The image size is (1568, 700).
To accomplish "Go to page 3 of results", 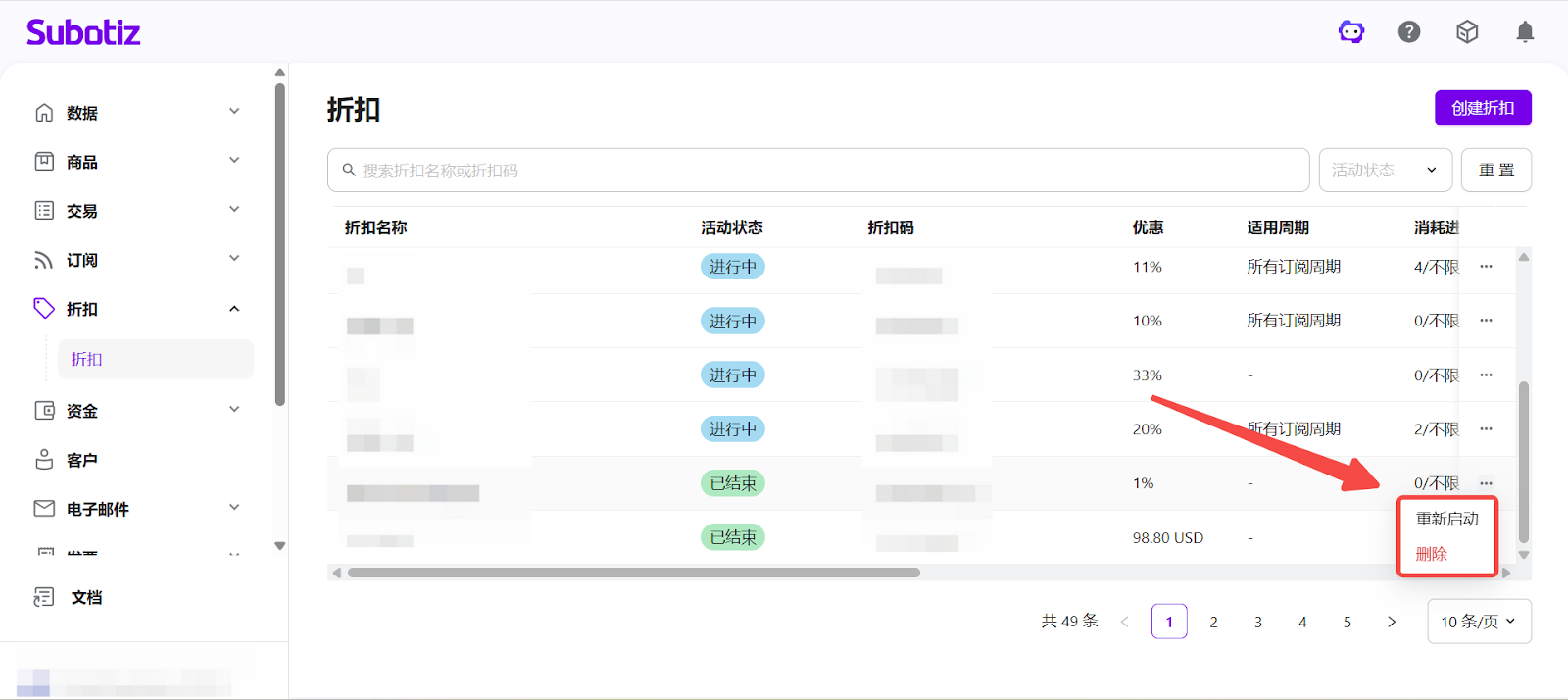I will click(x=1258, y=622).
